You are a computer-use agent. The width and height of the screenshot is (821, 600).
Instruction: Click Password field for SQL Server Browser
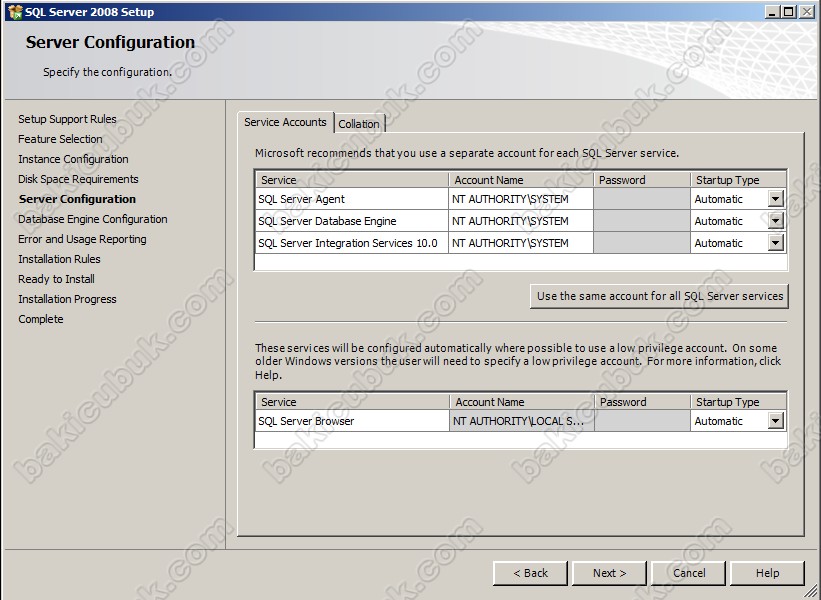(x=642, y=421)
